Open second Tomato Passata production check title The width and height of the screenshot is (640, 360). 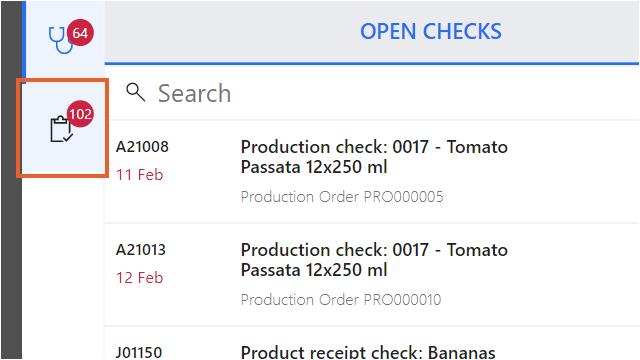click(374, 260)
